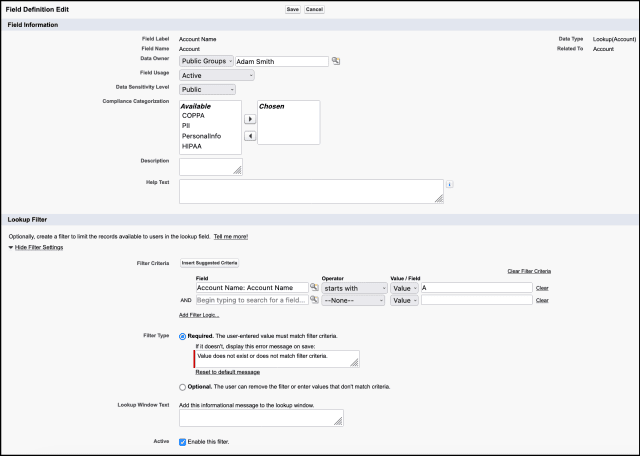
Task: Open the starts with operator dropdown
Action: pos(354,288)
